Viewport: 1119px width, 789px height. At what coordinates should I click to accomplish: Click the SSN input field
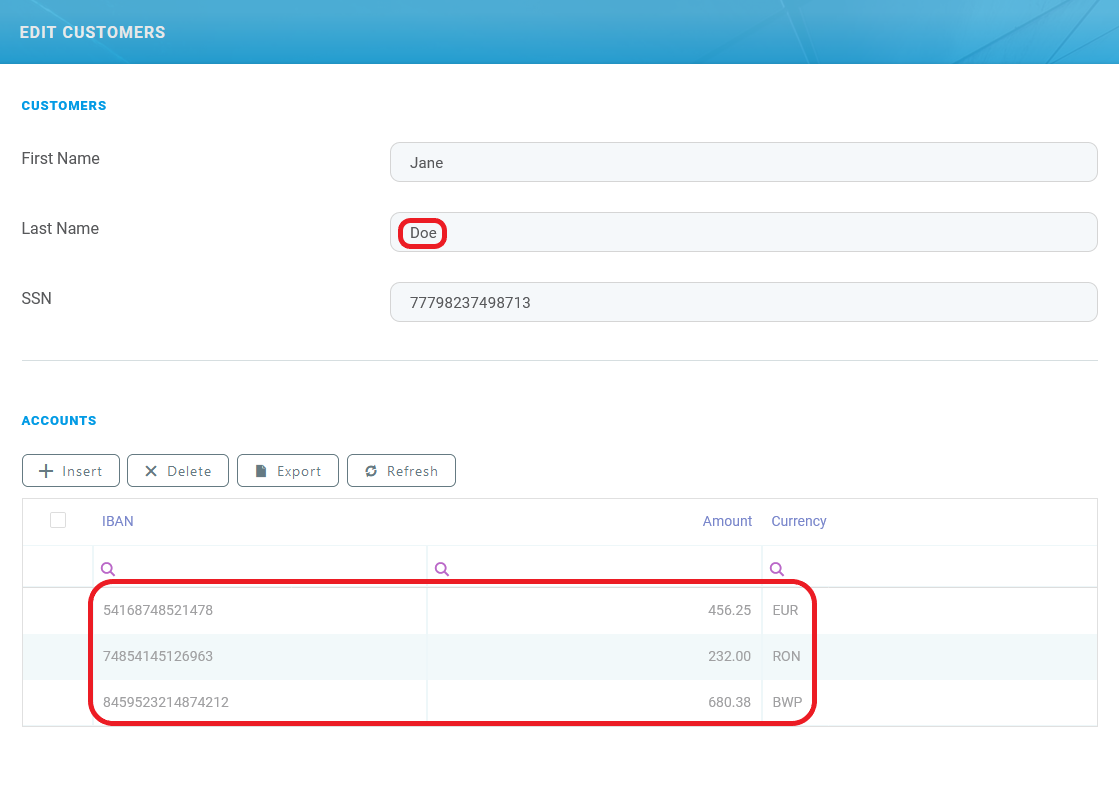(x=743, y=302)
